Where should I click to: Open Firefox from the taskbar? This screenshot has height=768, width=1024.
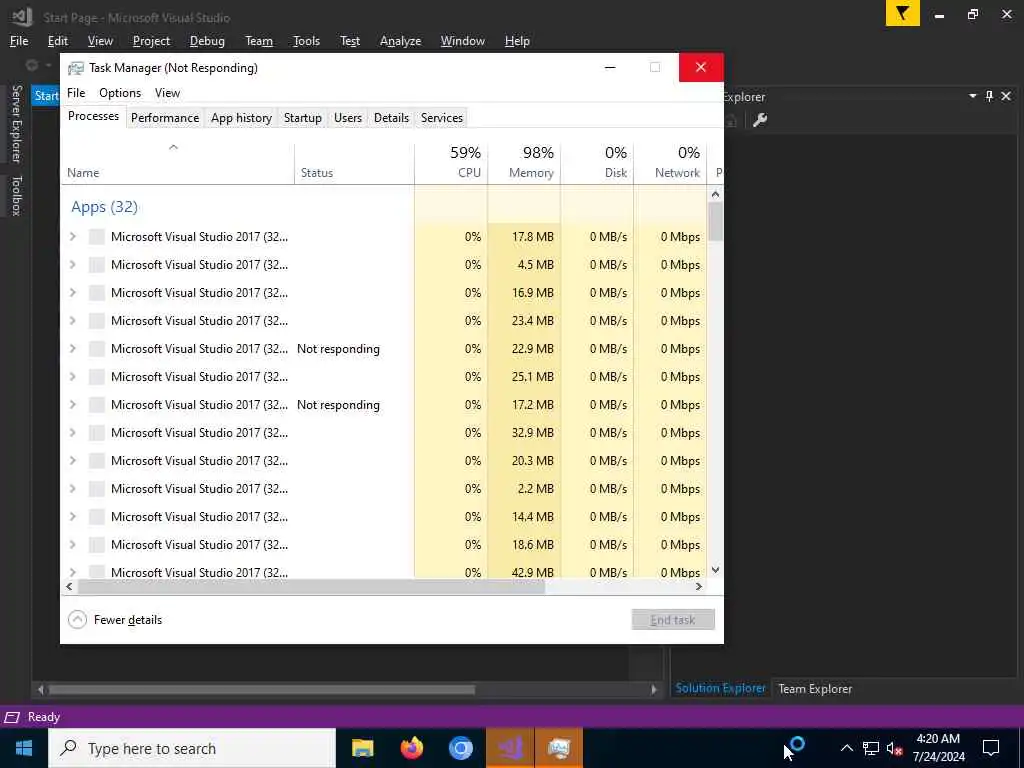click(x=411, y=748)
